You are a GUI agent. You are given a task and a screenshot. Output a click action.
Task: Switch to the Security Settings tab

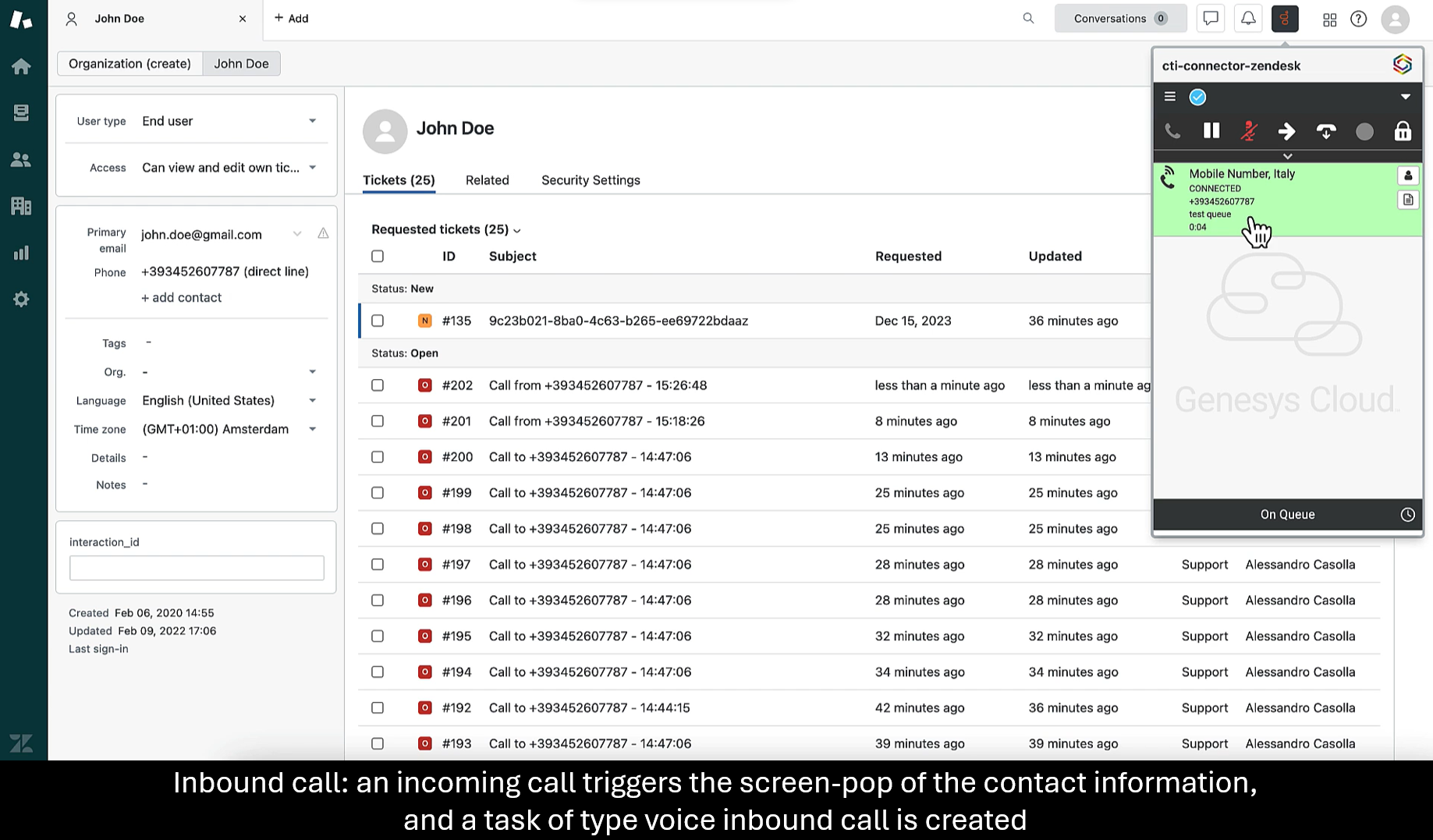(591, 180)
